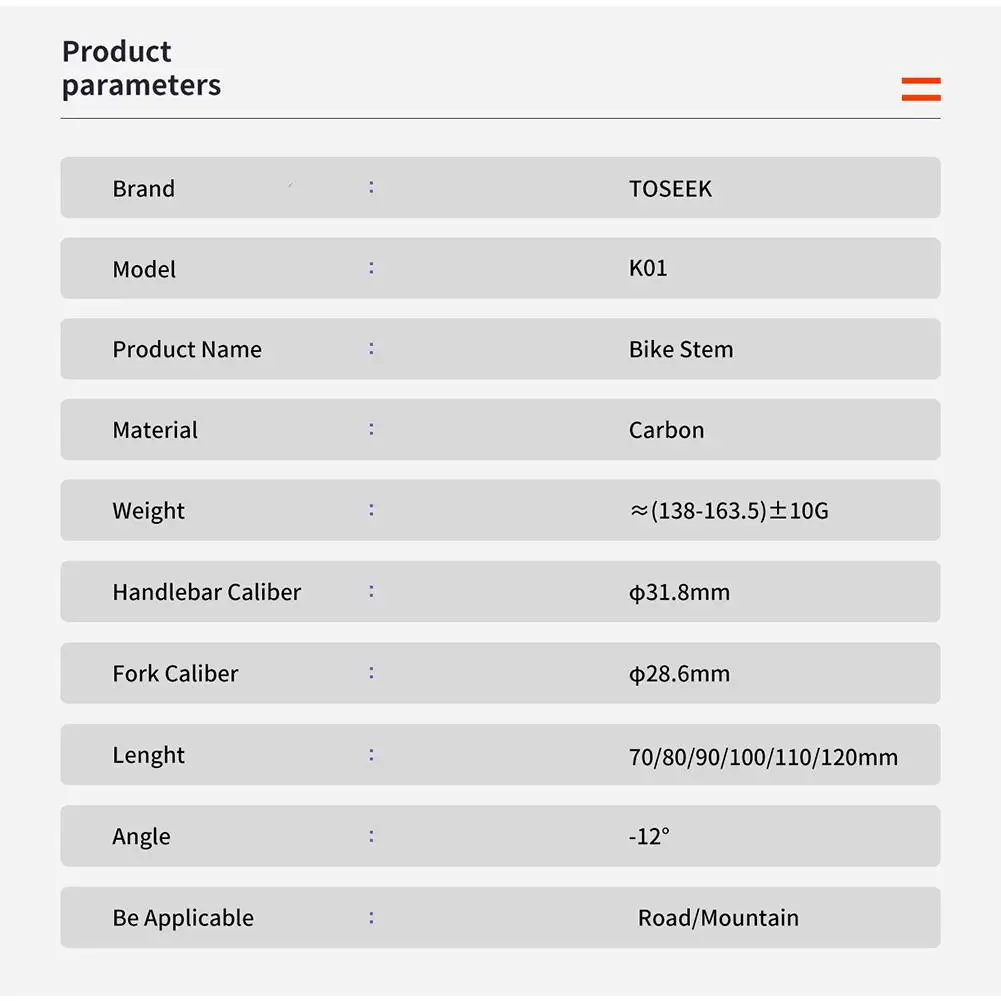Click the Fork Caliber label
The image size is (1001, 1001).
coord(175,674)
